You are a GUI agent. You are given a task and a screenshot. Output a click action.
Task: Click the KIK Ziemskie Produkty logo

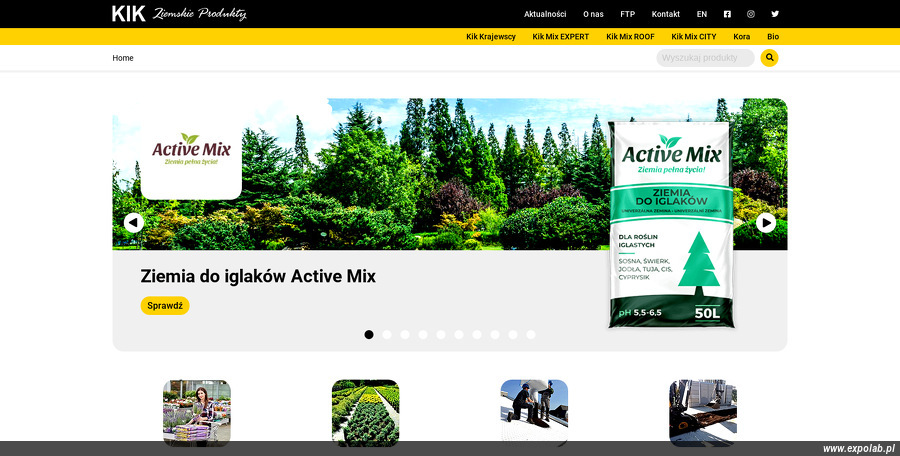(179, 14)
